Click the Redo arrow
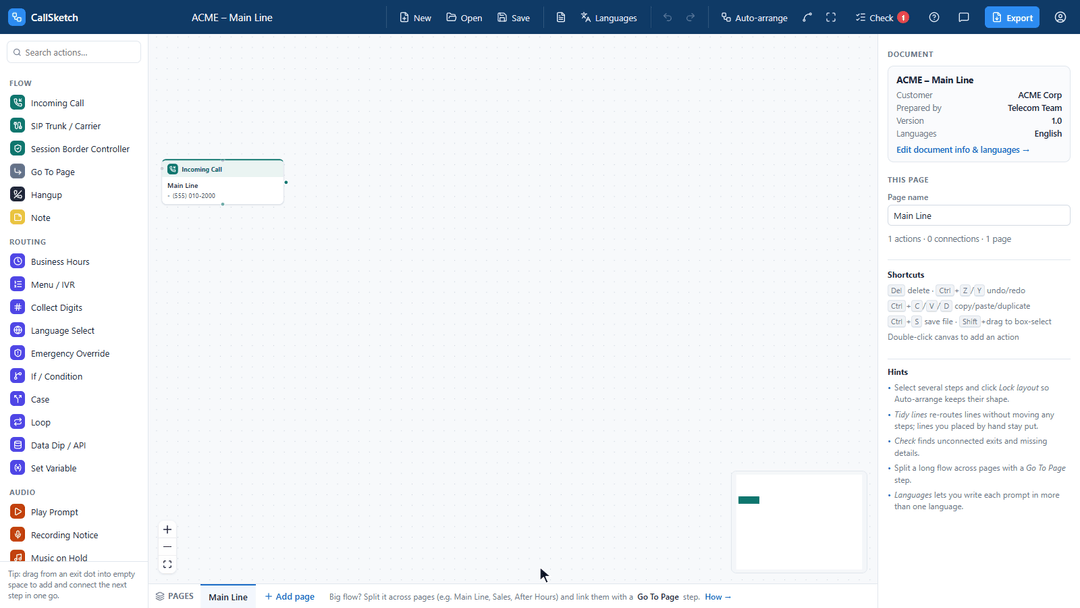Screen dimensions: 1080x608 point(690,17)
